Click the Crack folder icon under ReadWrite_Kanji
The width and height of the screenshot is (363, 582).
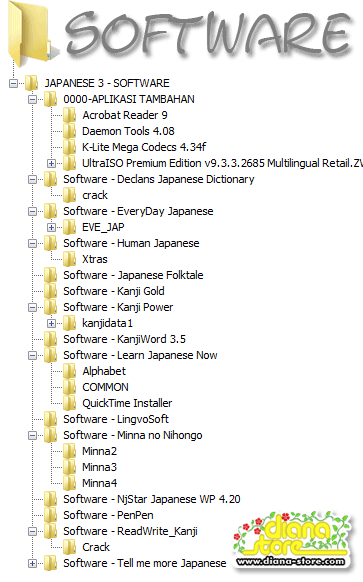(x=69, y=547)
